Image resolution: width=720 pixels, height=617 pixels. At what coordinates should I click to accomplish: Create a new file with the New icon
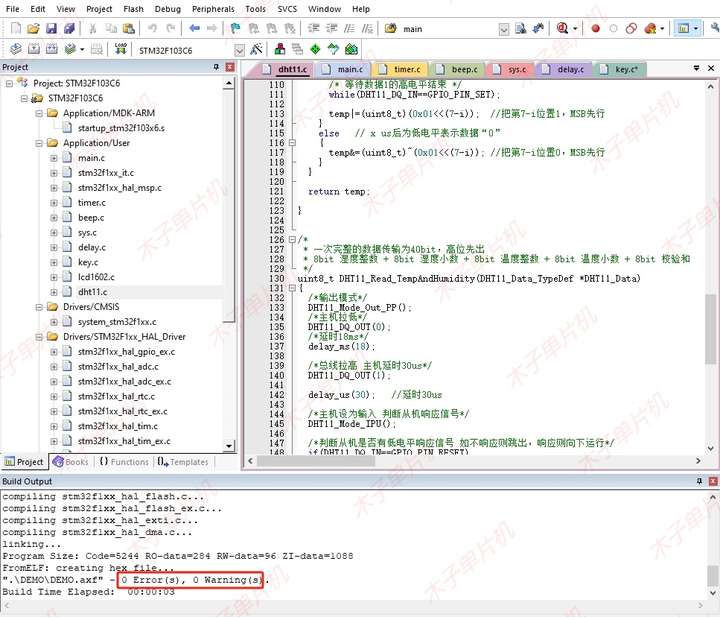(x=16, y=28)
